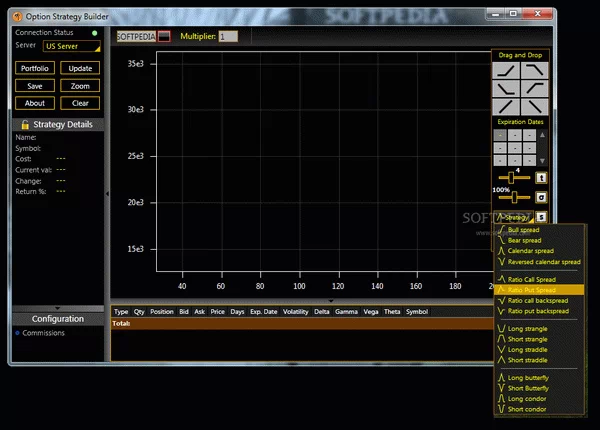Choose Long butterfly from the strategy list
This screenshot has height=430, width=600.
[x=529, y=377]
